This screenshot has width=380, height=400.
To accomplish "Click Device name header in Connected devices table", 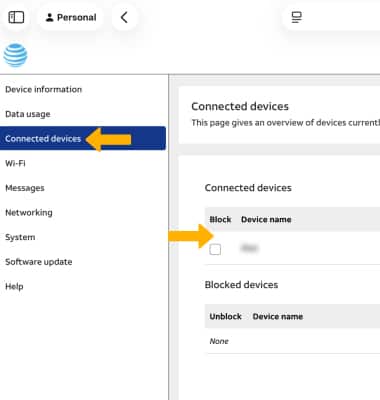I will pos(266,219).
